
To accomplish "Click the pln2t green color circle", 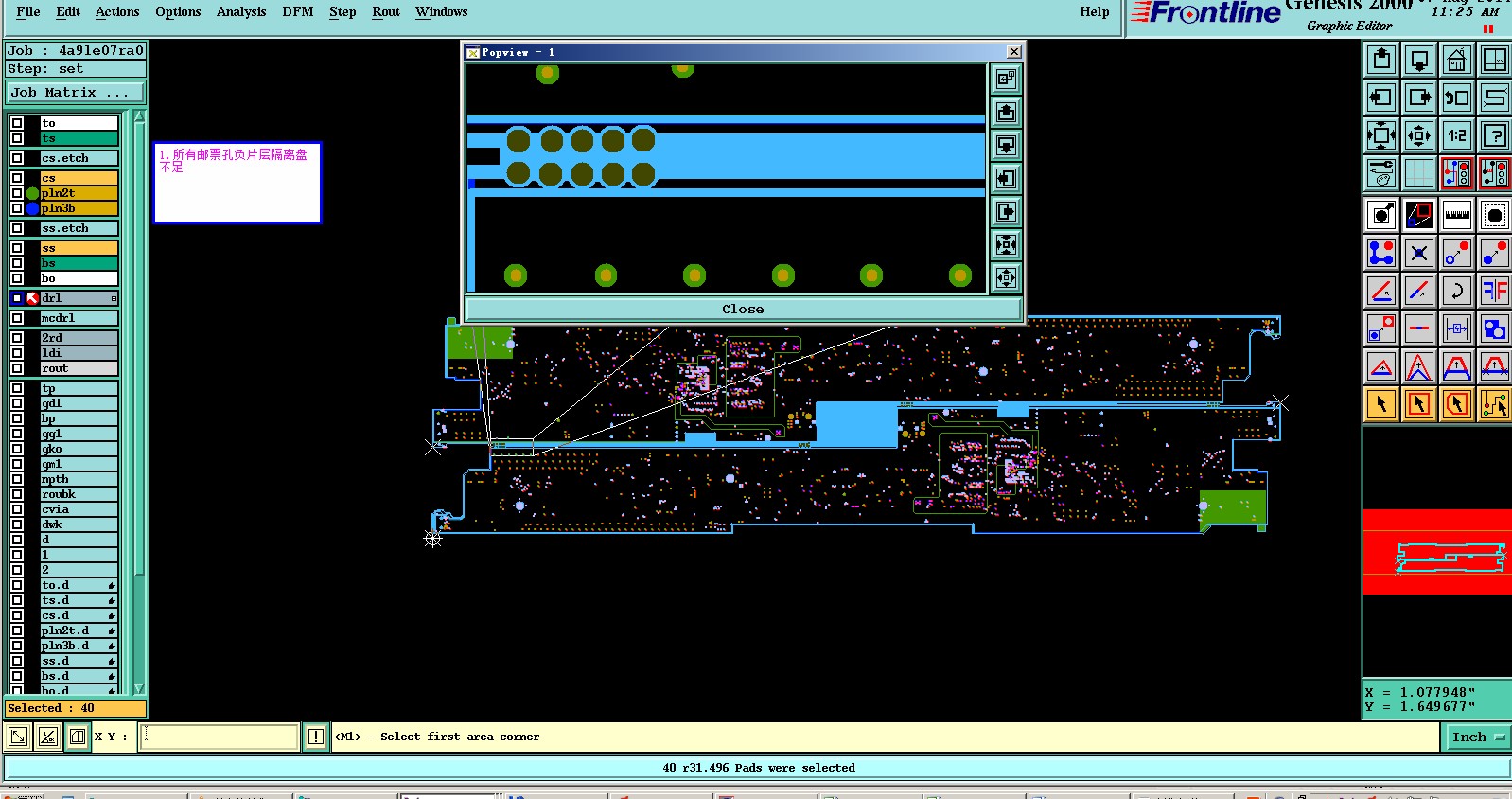I will pos(32,193).
